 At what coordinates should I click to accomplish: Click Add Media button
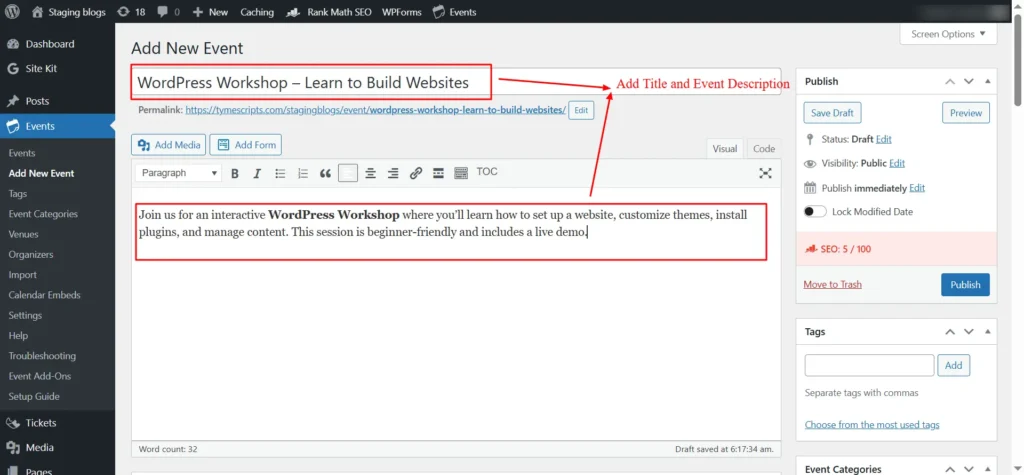[169, 145]
